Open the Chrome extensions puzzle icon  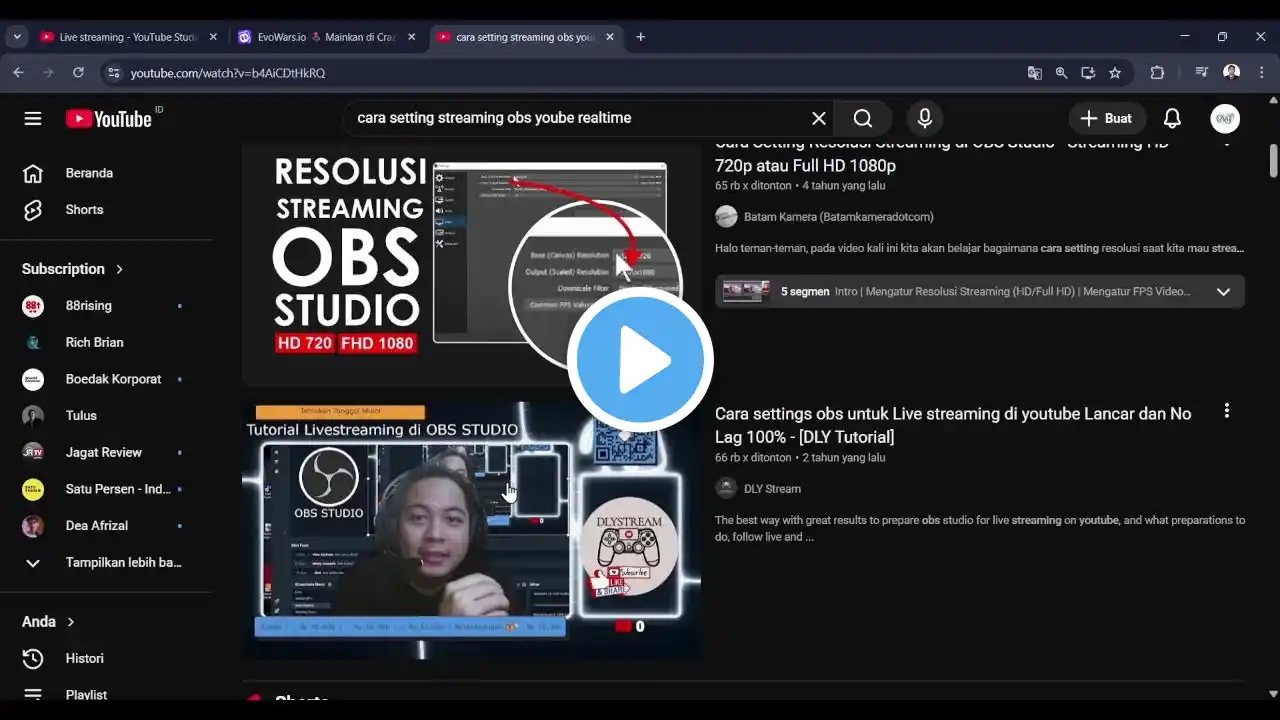tap(1157, 73)
